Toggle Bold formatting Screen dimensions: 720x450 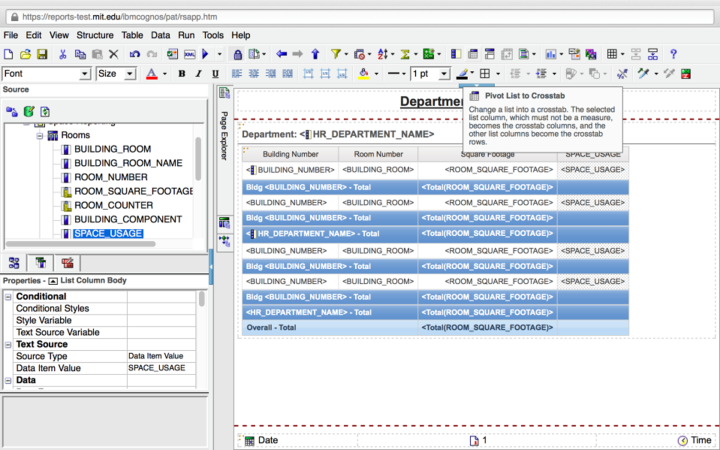[x=182, y=74]
